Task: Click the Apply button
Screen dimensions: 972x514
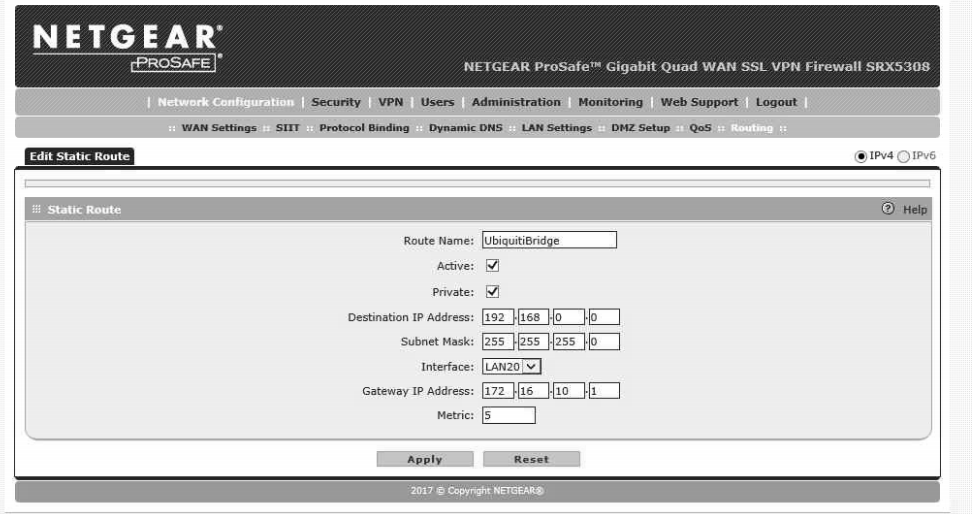Action: (425, 459)
